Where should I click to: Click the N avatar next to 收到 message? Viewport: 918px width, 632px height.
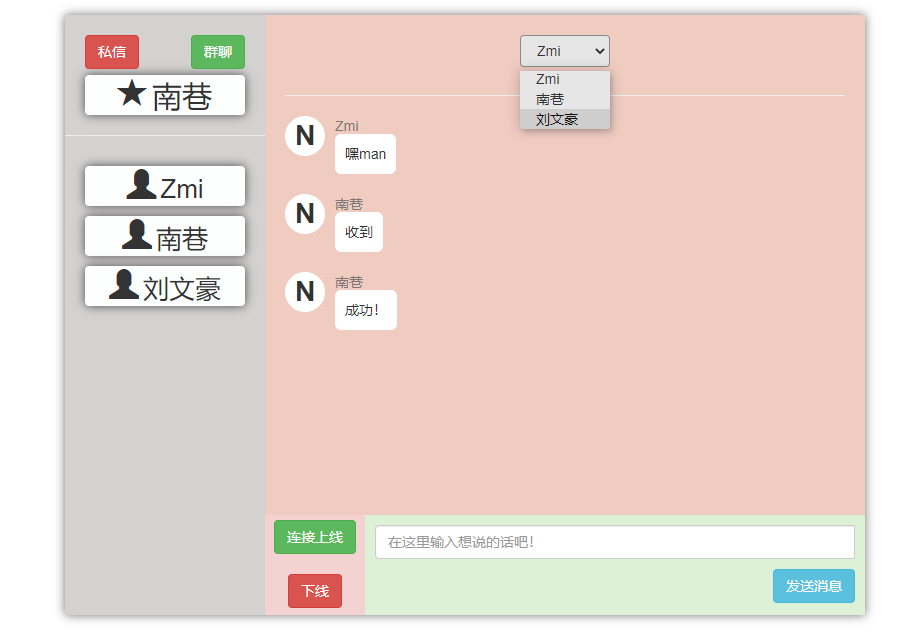pos(305,214)
